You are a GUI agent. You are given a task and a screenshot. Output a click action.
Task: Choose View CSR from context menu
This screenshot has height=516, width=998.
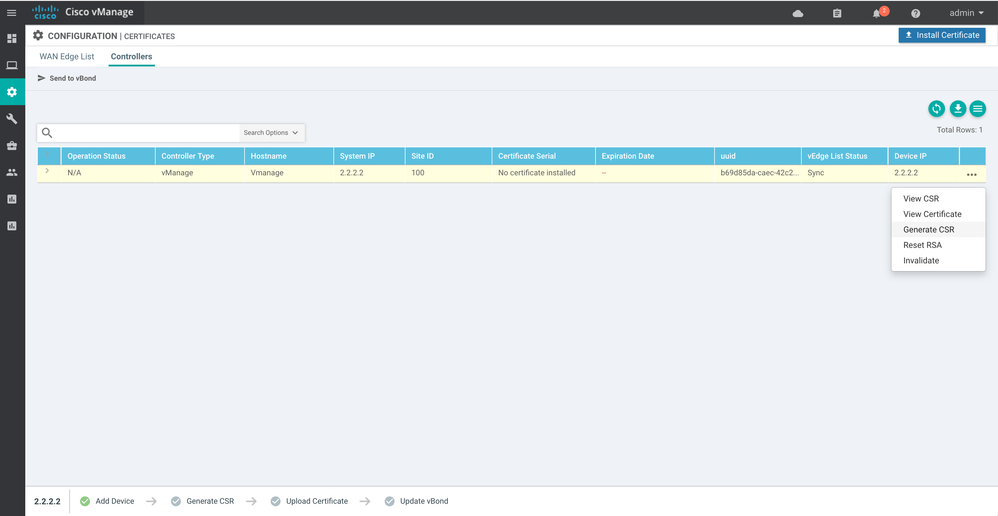coord(938,199)
